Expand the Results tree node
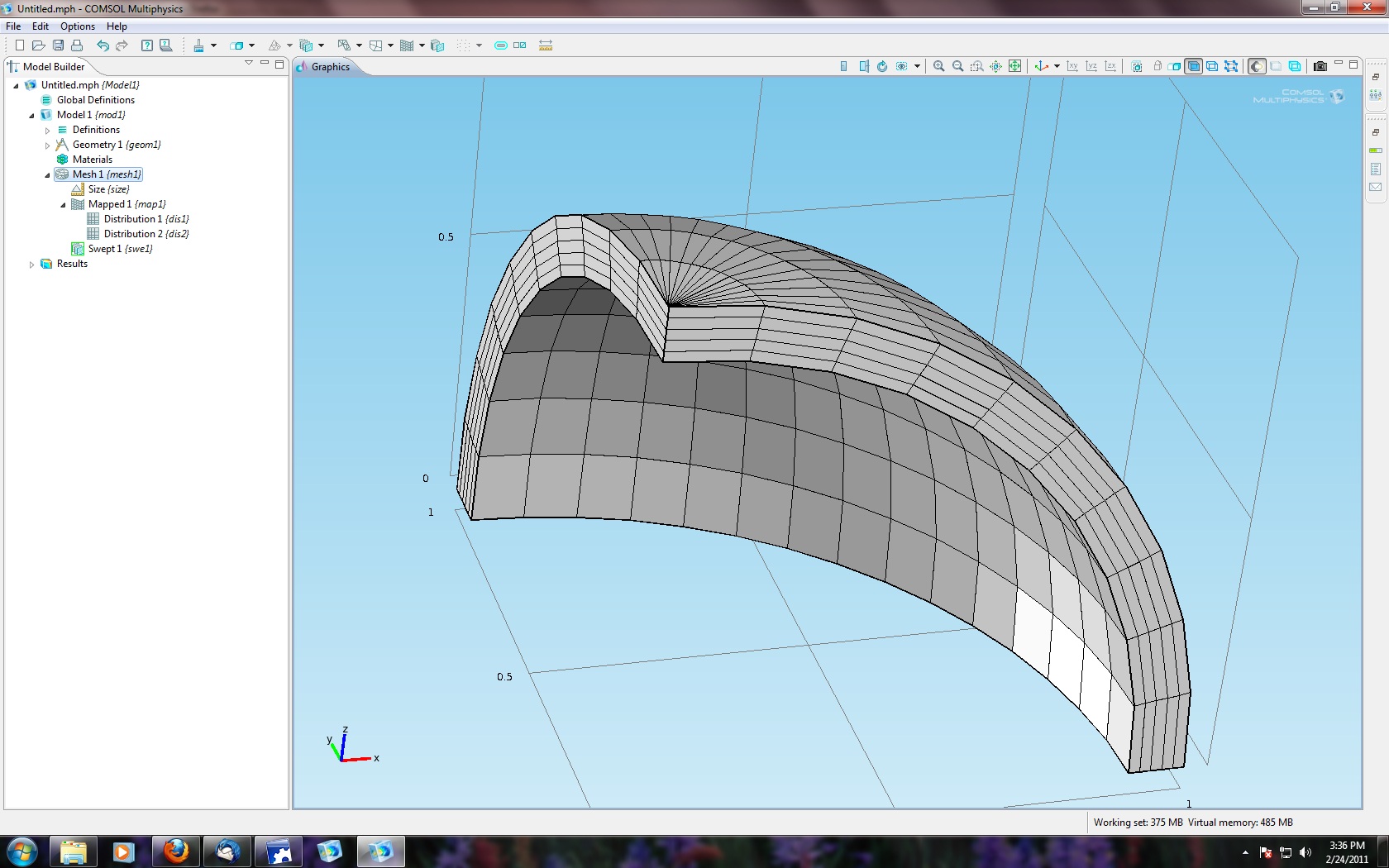Screen dimensions: 1389x868 coord(31,265)
